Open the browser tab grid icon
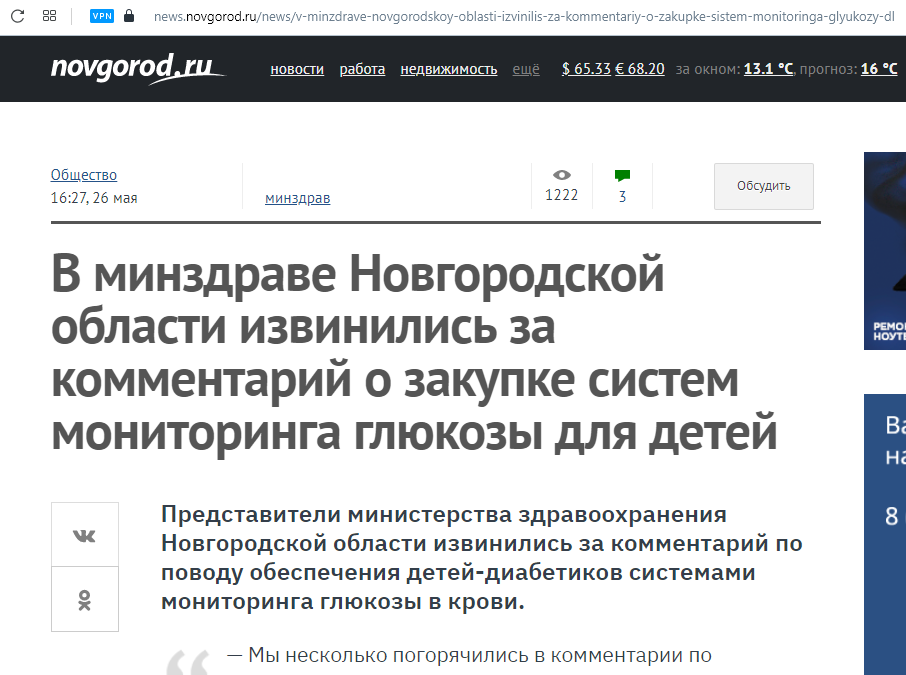The image size is (906, 675). click(x=50, y=16)
